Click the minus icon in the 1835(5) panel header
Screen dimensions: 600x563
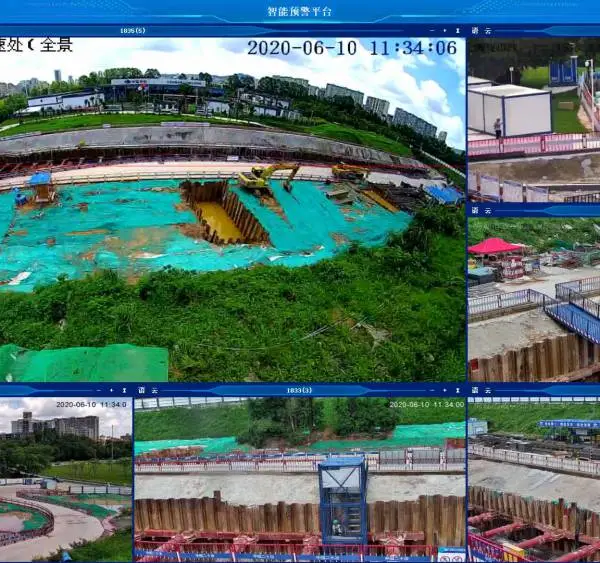pos(432,31)
